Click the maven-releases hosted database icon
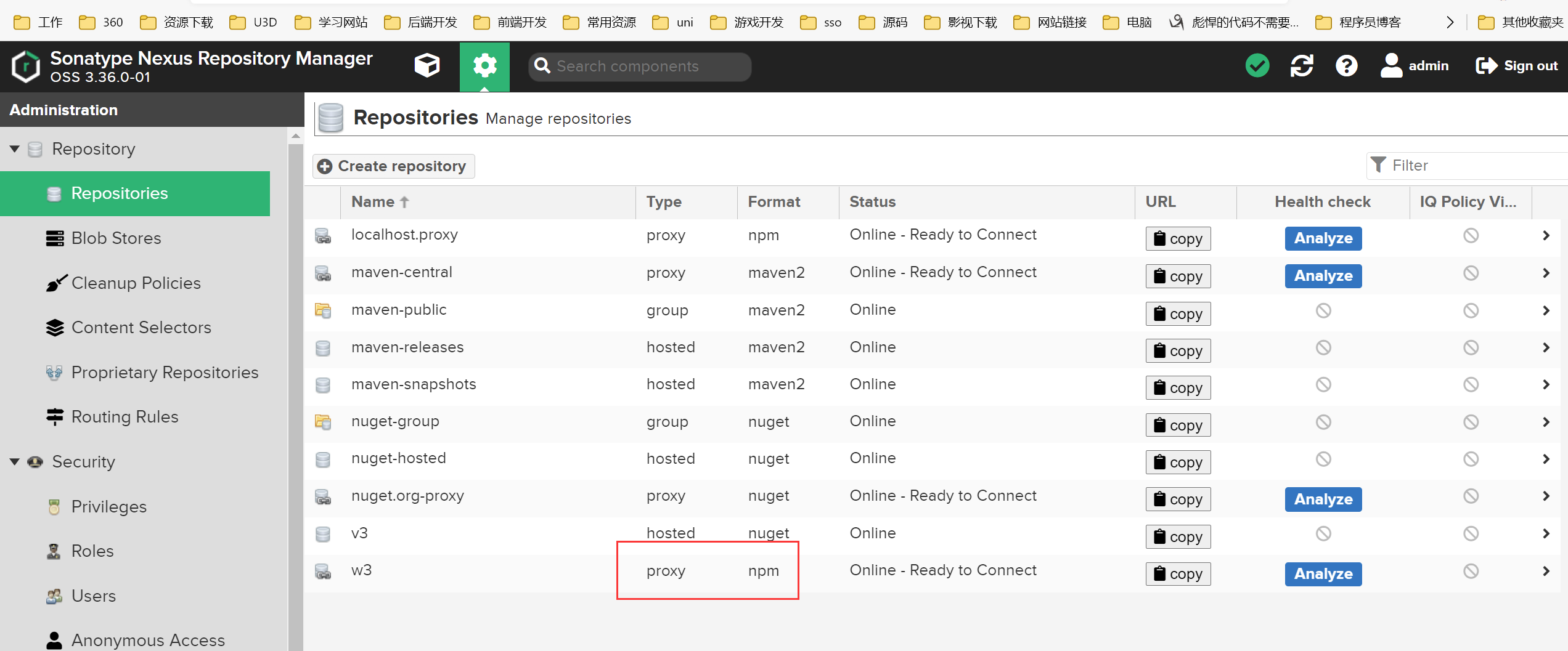The width and height of the screenshot is (1568, 651). [323, 348]
